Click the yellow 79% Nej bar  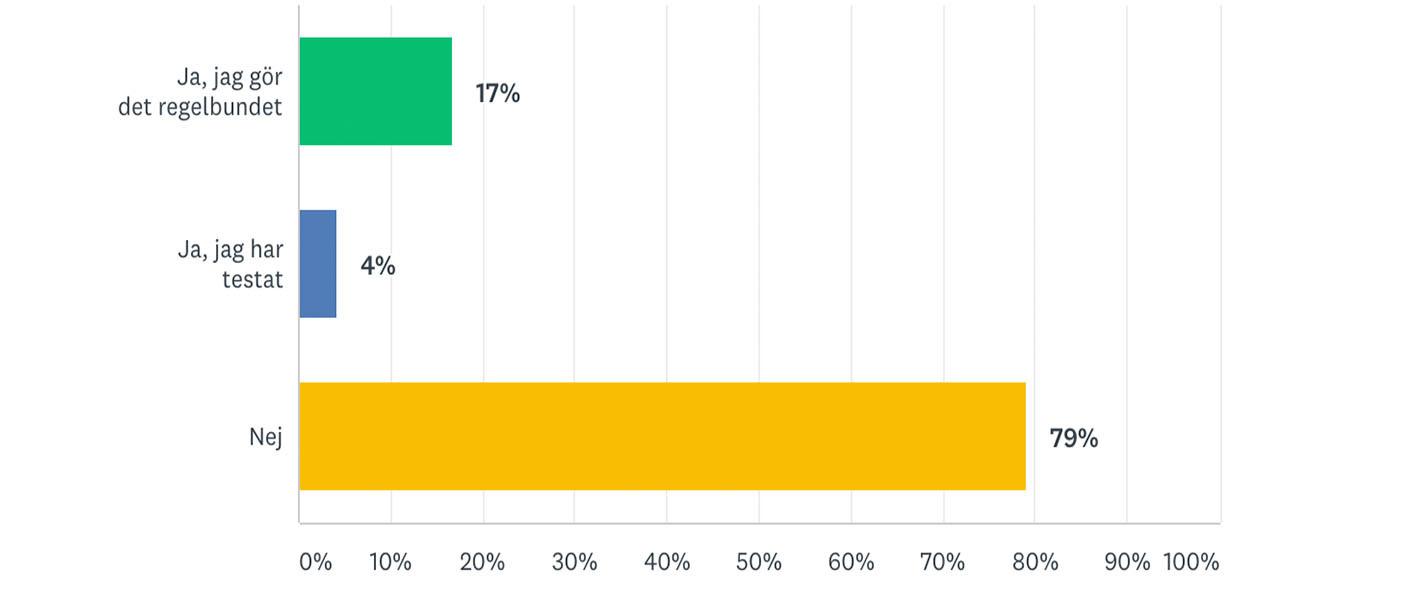[663, 436]
